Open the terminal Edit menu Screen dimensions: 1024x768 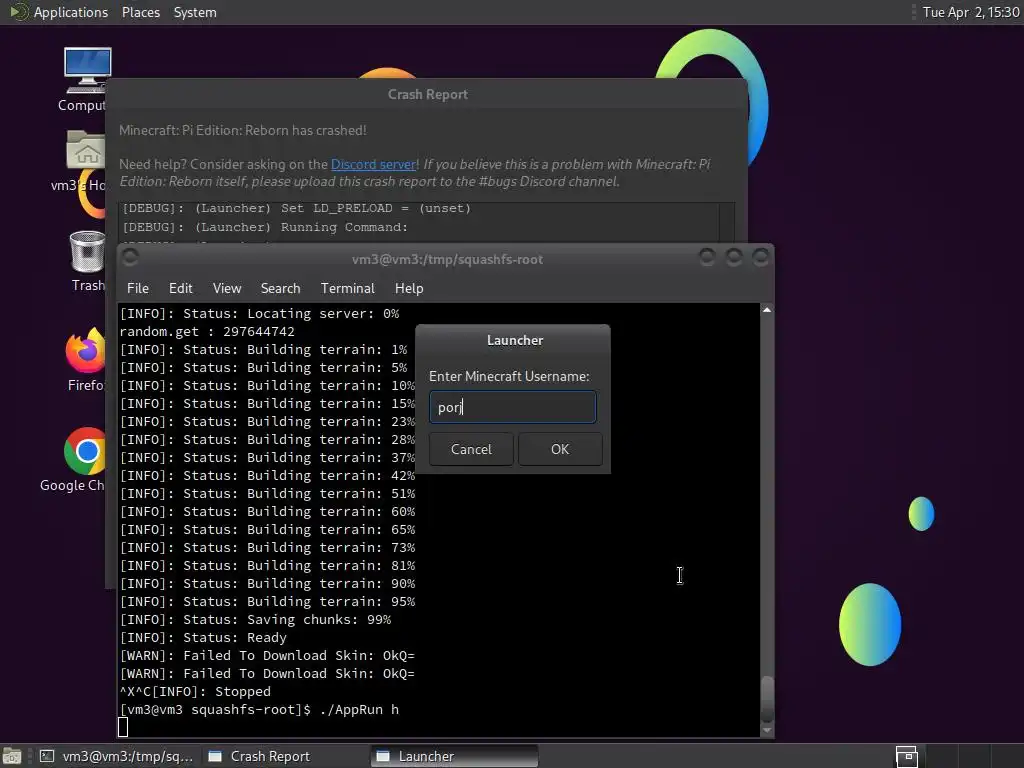(x=180, y=288)
